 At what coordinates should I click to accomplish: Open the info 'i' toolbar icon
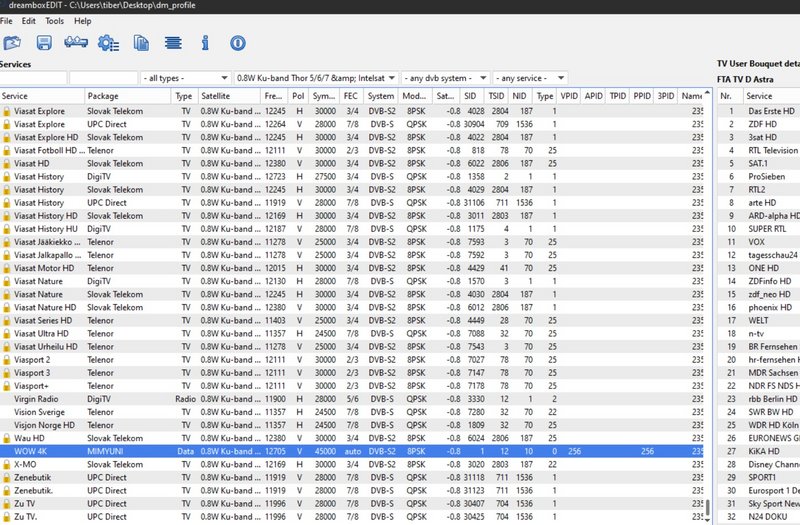tap(205, 43)
